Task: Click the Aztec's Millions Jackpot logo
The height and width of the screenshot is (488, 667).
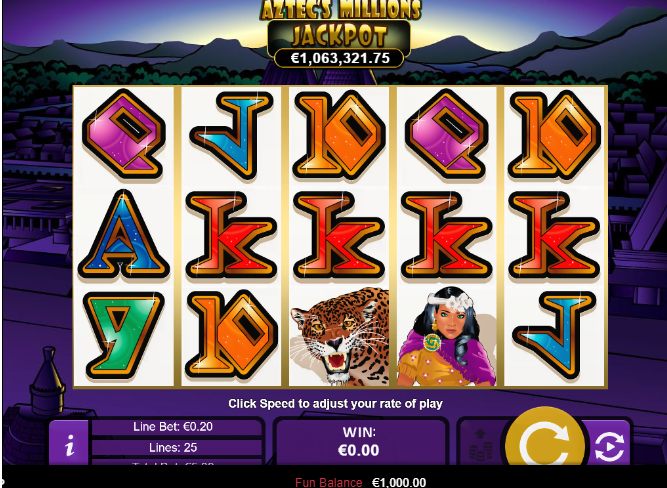Action: pyautogui.click(x=340, y=23)
